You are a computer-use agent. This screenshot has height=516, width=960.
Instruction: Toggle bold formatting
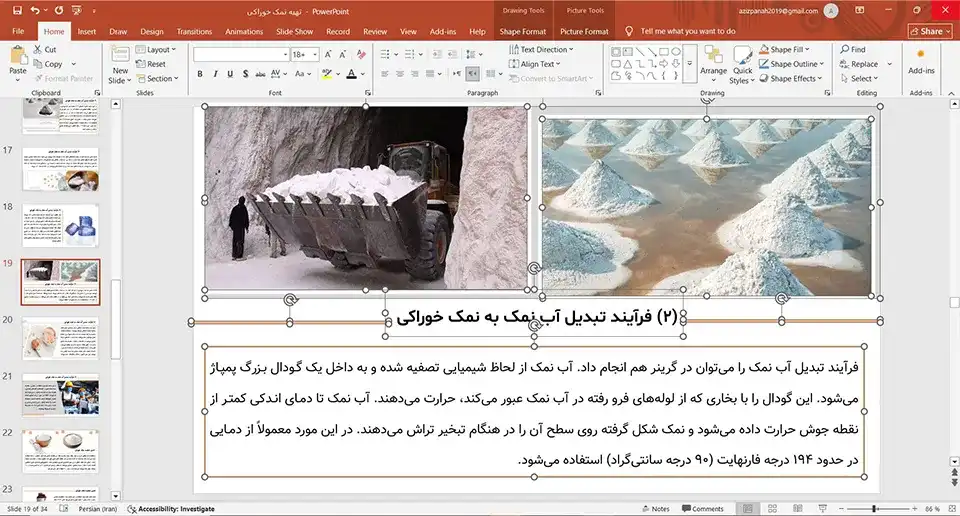200,74
